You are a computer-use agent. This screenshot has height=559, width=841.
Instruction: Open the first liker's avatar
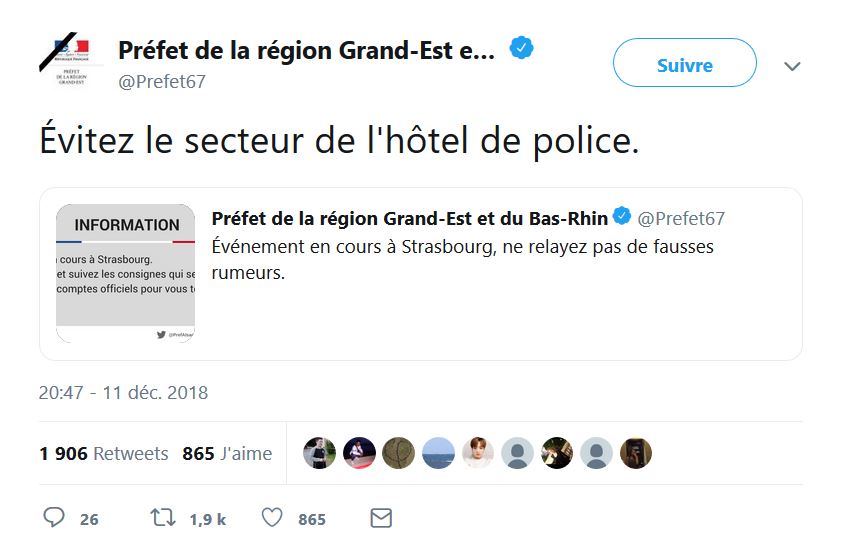[319, 453]
